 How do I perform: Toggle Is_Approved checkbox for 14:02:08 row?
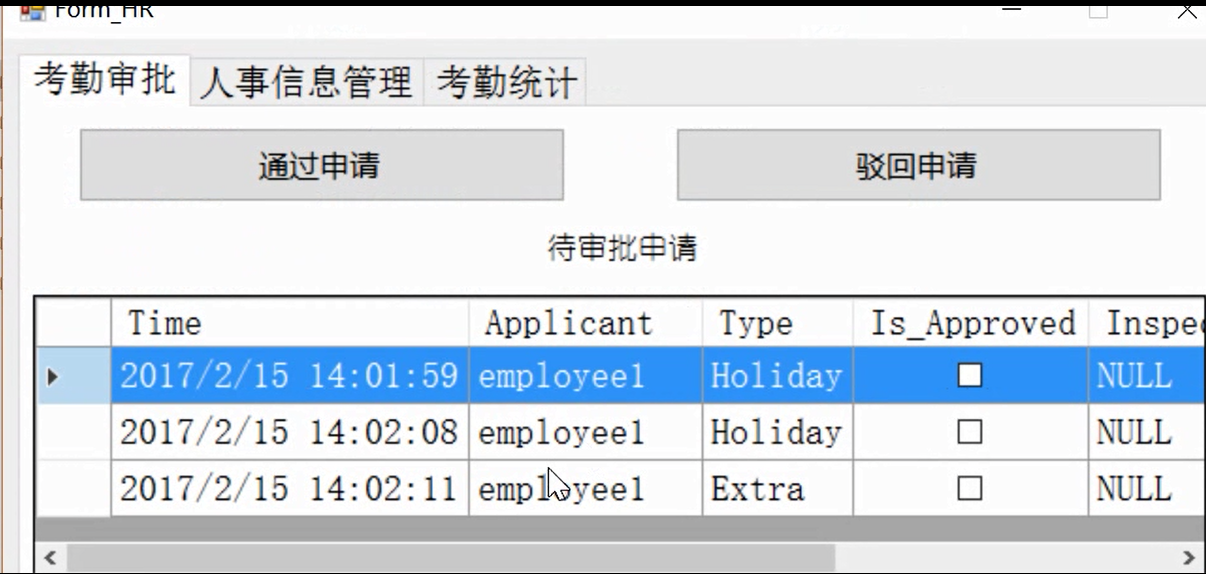969,432
